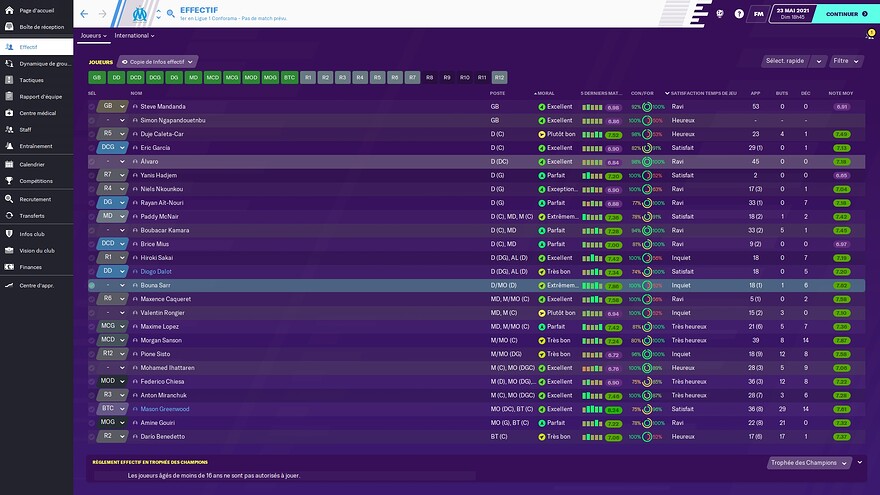Open the Filtre dropdown

pos(846,61)
